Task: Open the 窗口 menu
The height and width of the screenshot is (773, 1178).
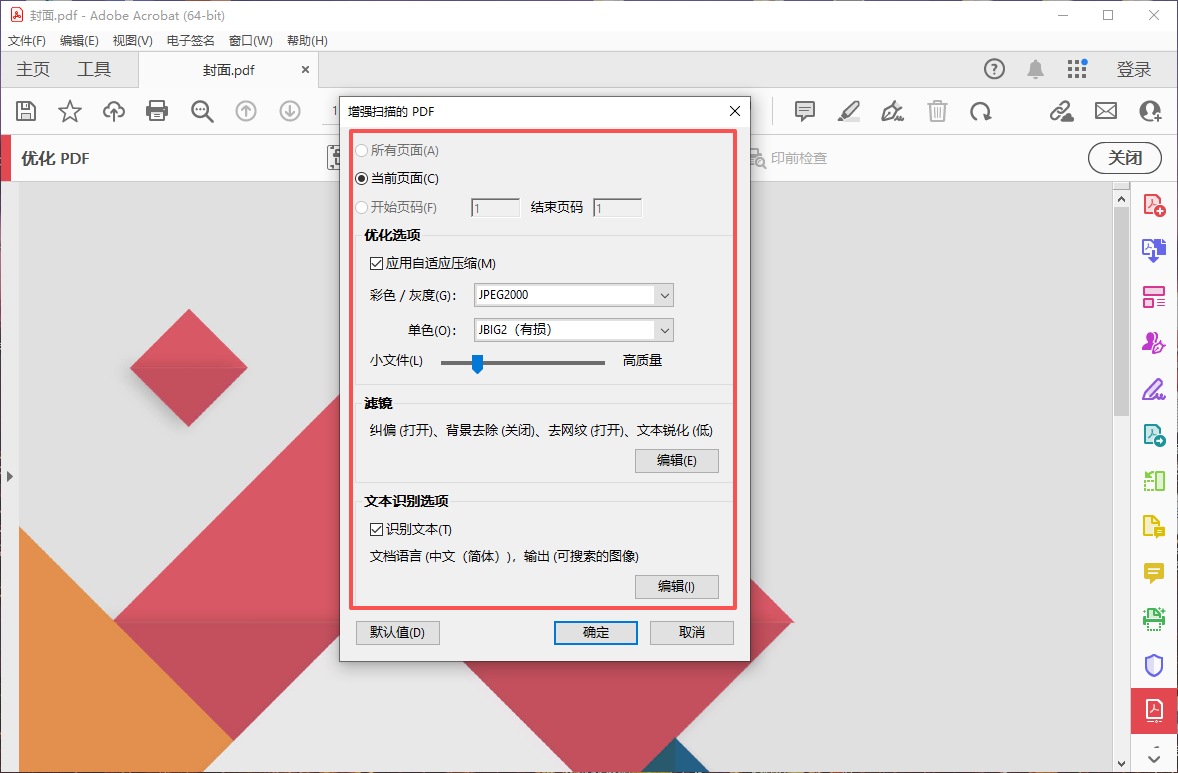Action: click(x=250, y=41)
